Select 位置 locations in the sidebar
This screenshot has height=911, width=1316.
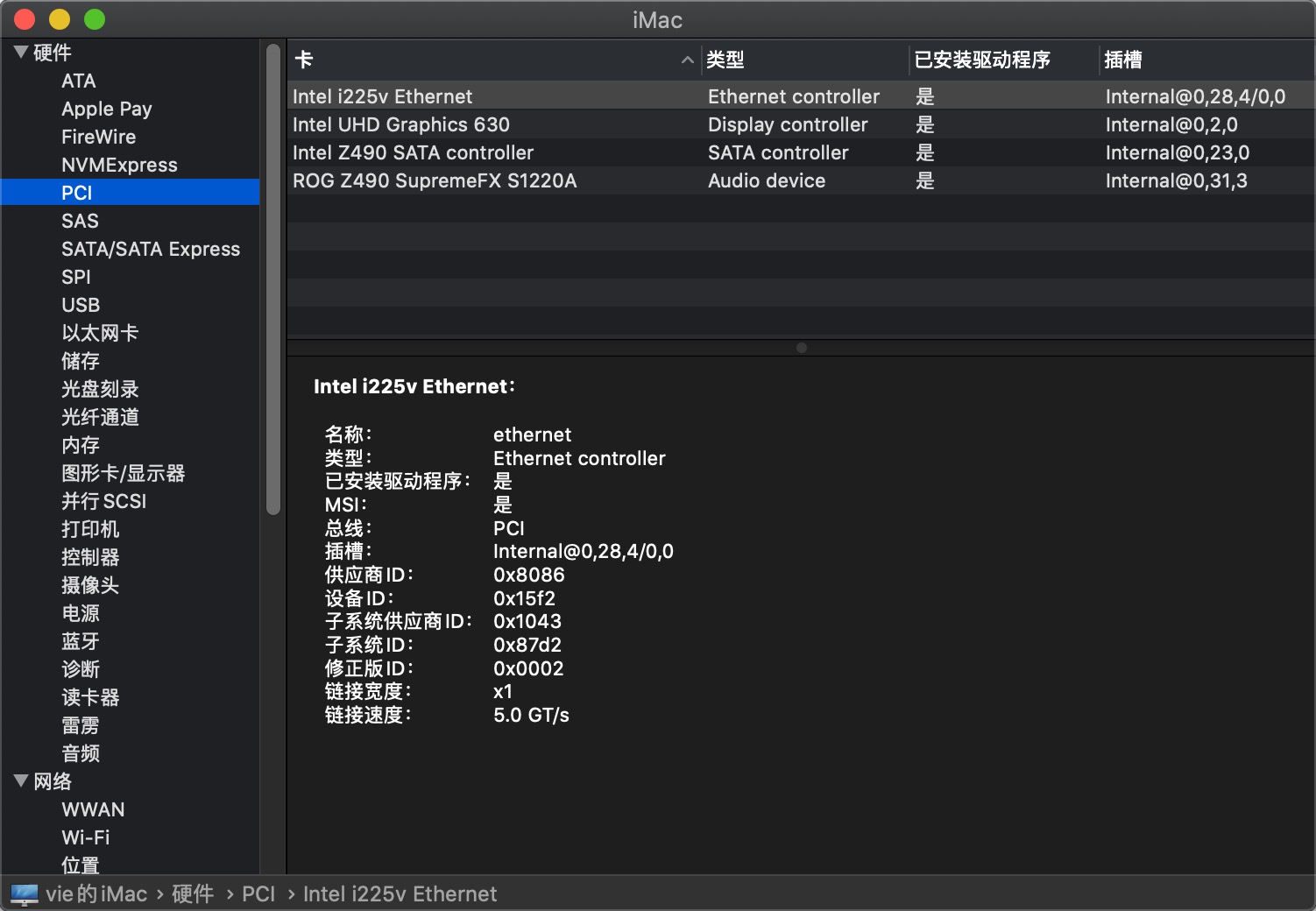click(81, 865)
